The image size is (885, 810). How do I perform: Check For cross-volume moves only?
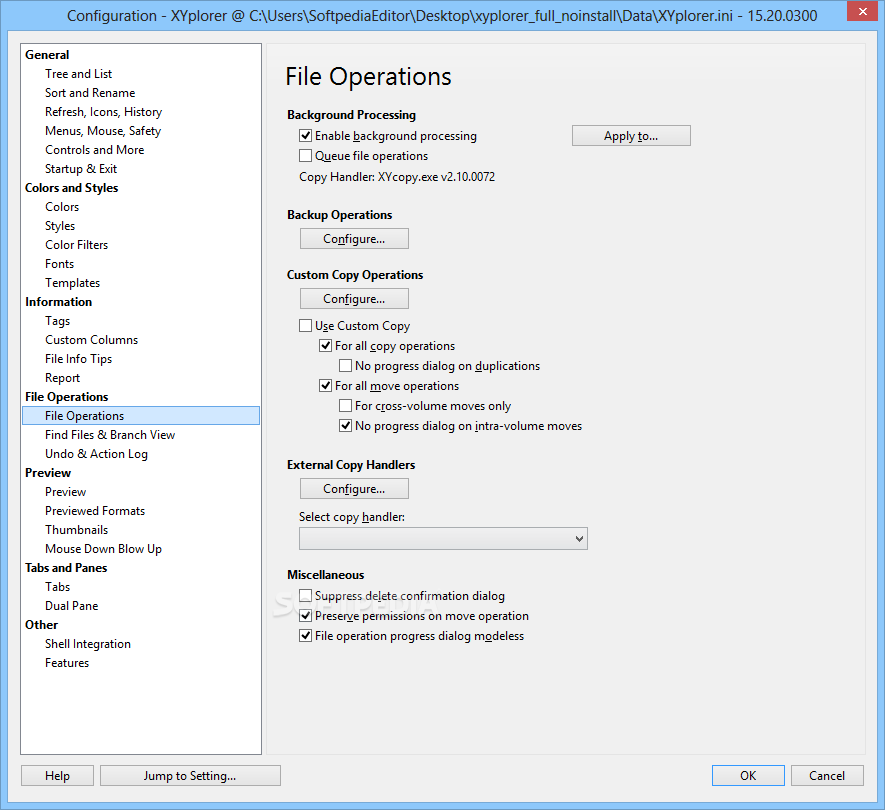coord(345,405)
